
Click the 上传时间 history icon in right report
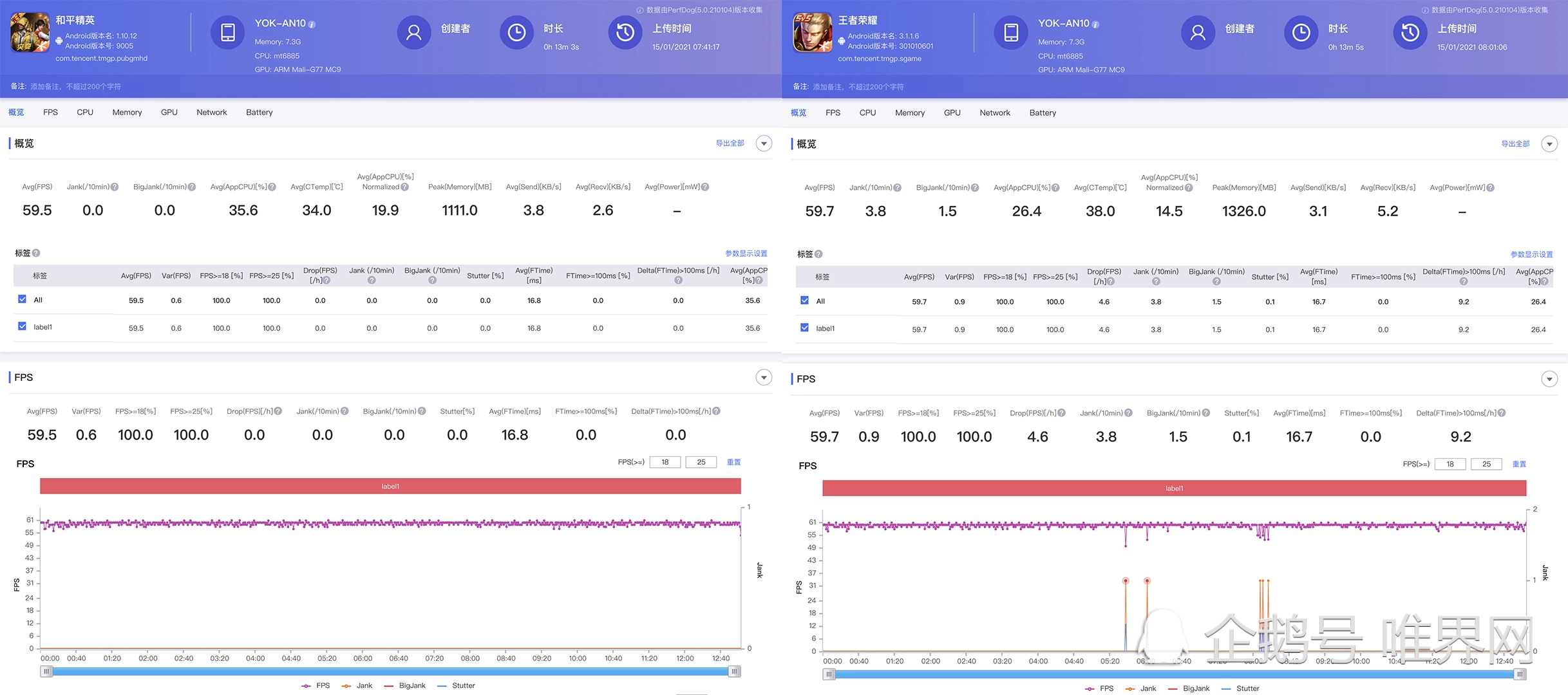pos(1410,33)
